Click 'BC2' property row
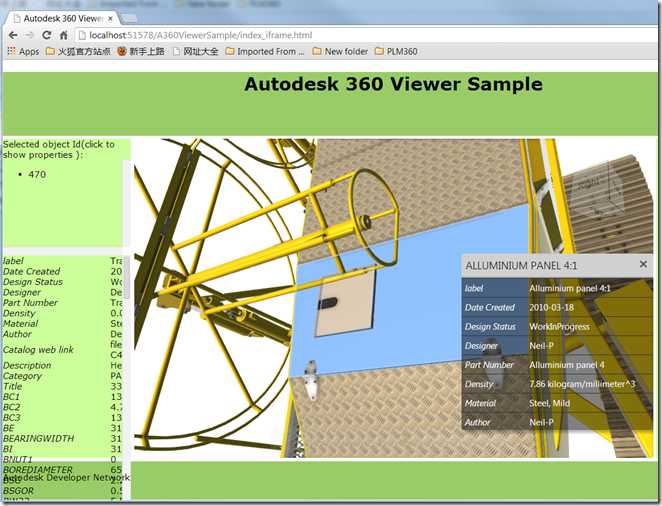Image resolution: width=662 pixels, height=506 pixels. pyautogui.click(x=62, y=407)
